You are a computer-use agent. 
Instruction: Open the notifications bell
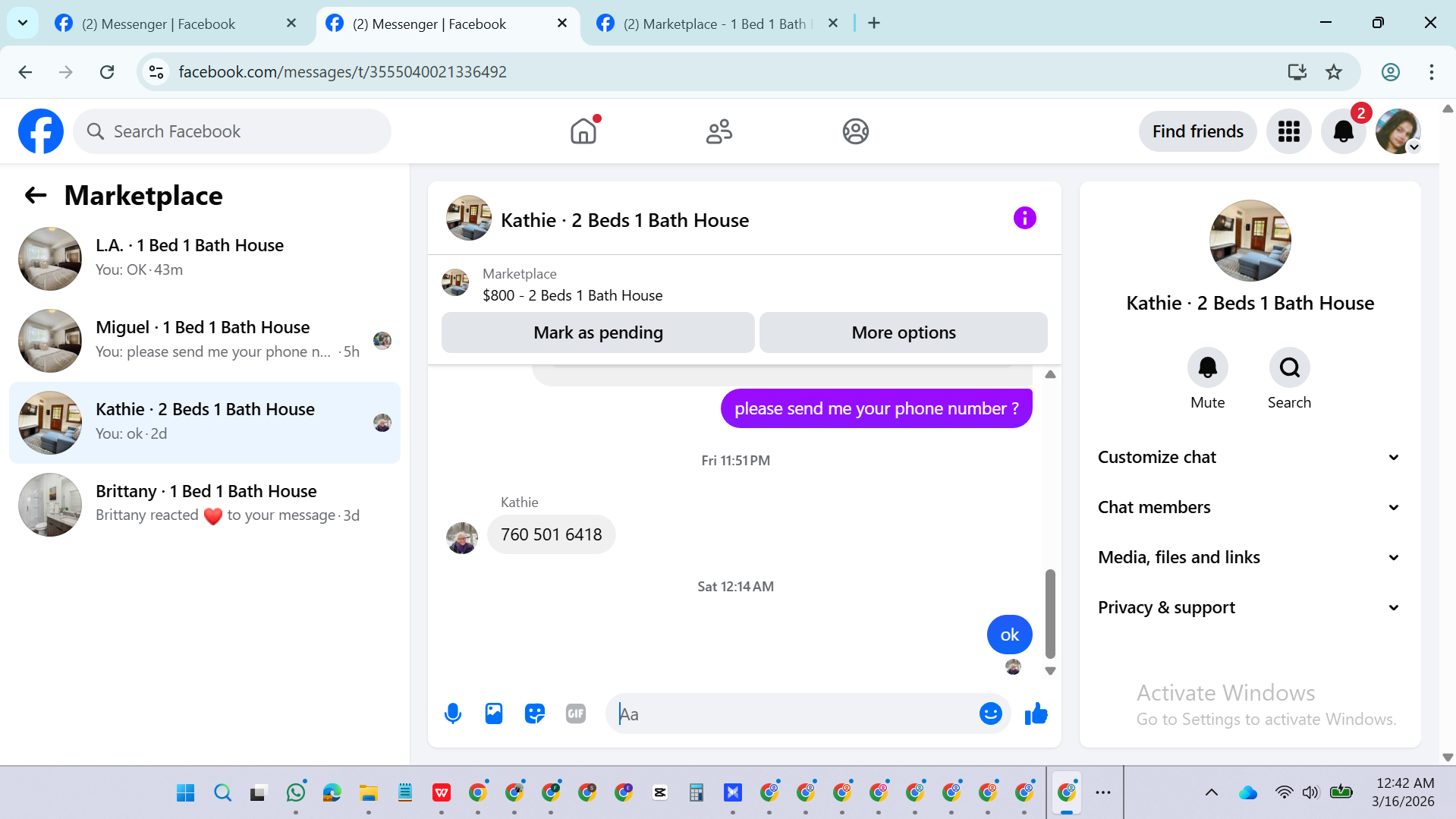click(x=1343, y=131)
